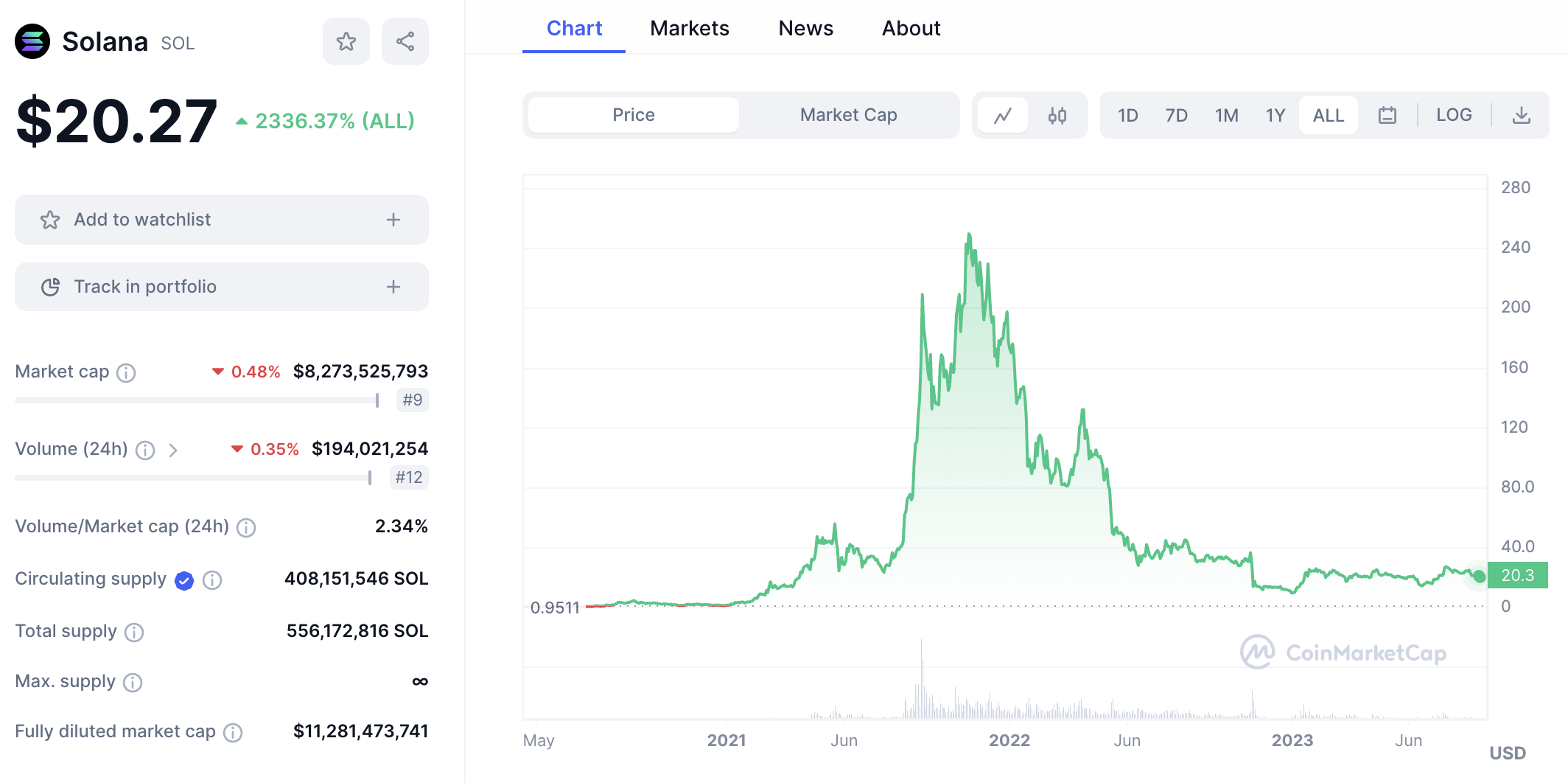Image resolution: width=1568 pixels, height=783 pixels.
Task: Open the share icon button
Action: [405, 41]
